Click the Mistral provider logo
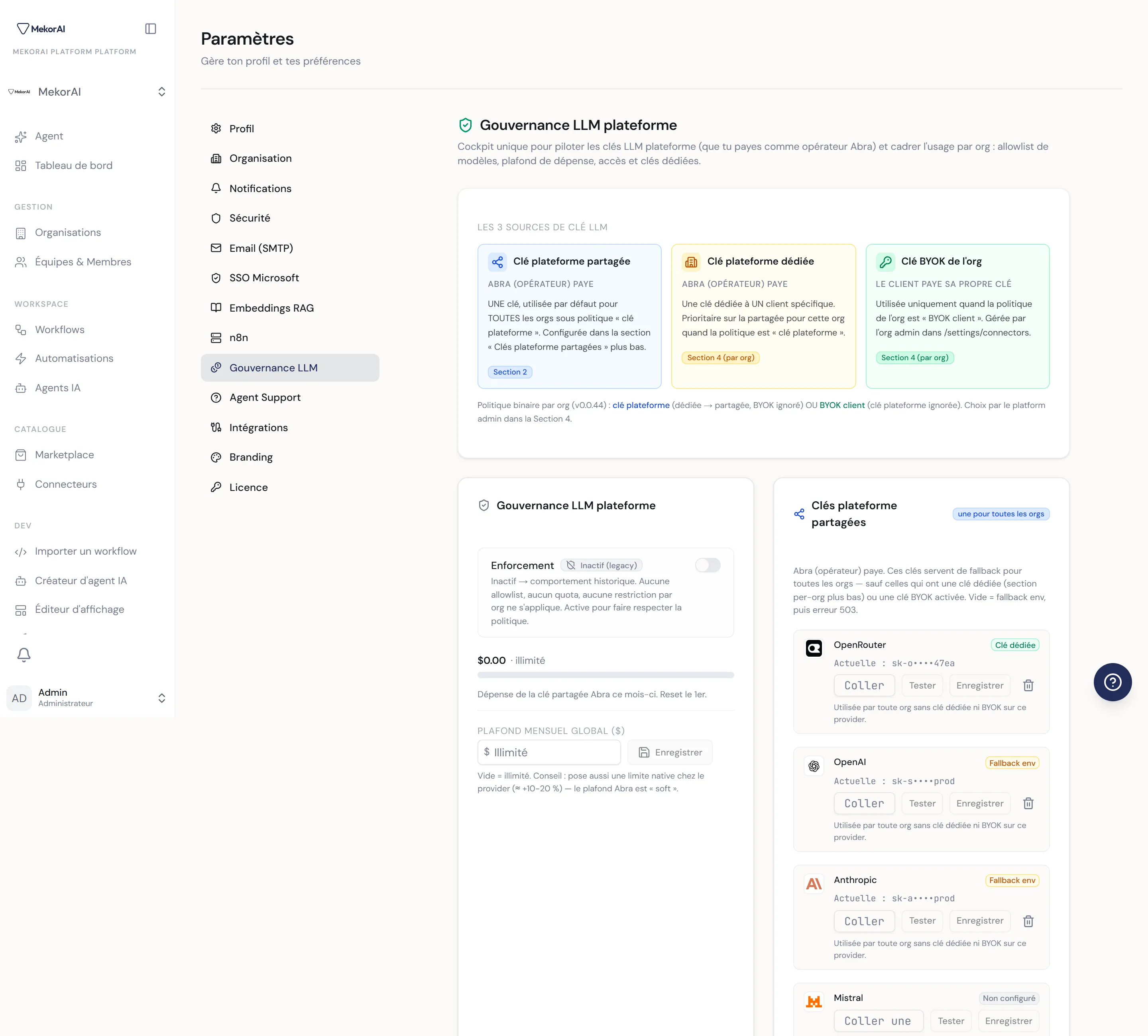 pos(814,1001)
